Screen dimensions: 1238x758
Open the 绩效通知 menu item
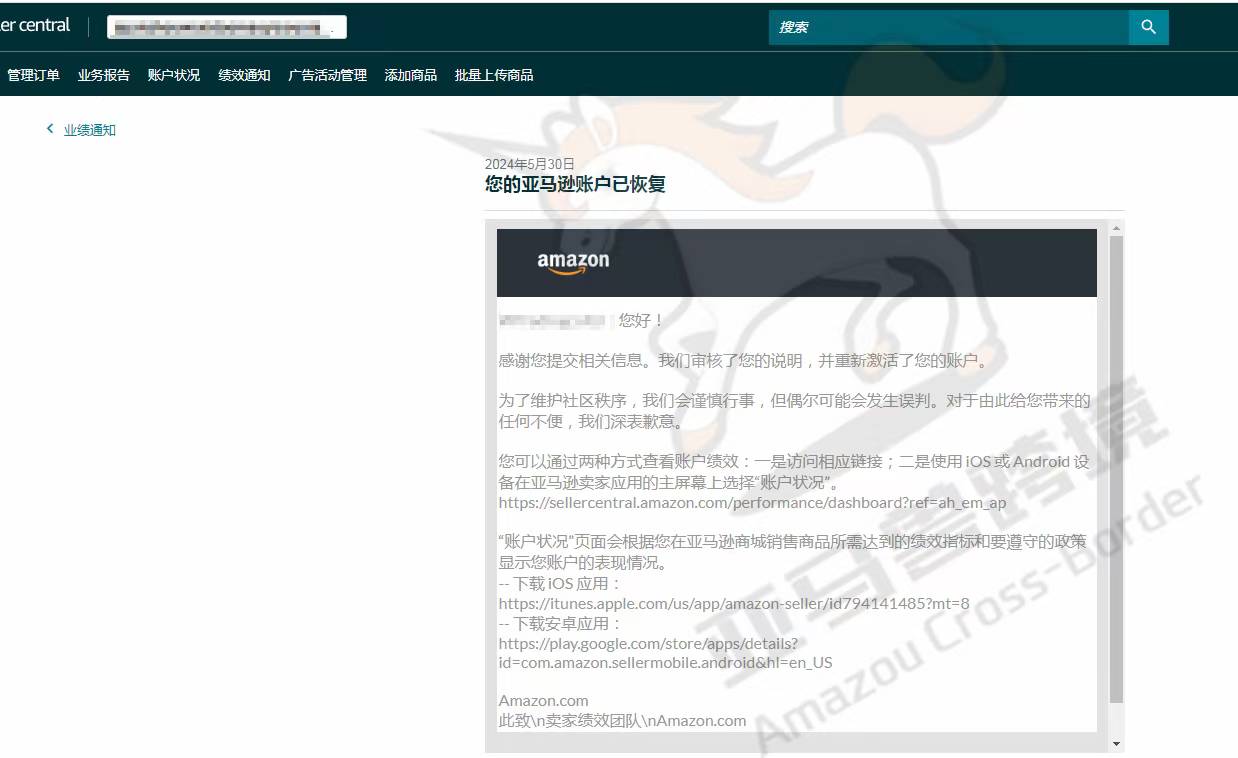(x=244, y=75)
